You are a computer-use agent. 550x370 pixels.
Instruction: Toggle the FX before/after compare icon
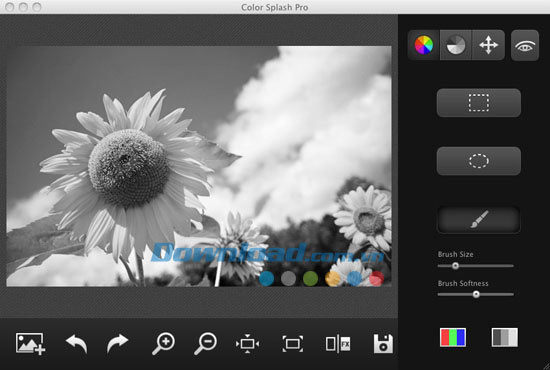point(338,343)
